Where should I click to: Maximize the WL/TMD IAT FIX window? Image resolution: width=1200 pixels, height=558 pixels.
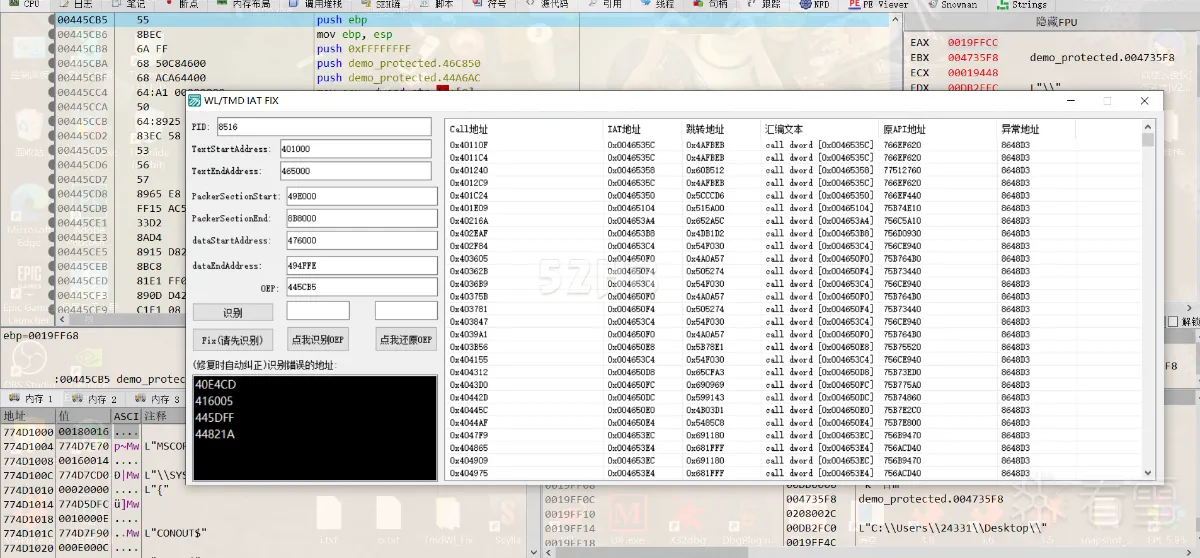tap(1107, 101)
